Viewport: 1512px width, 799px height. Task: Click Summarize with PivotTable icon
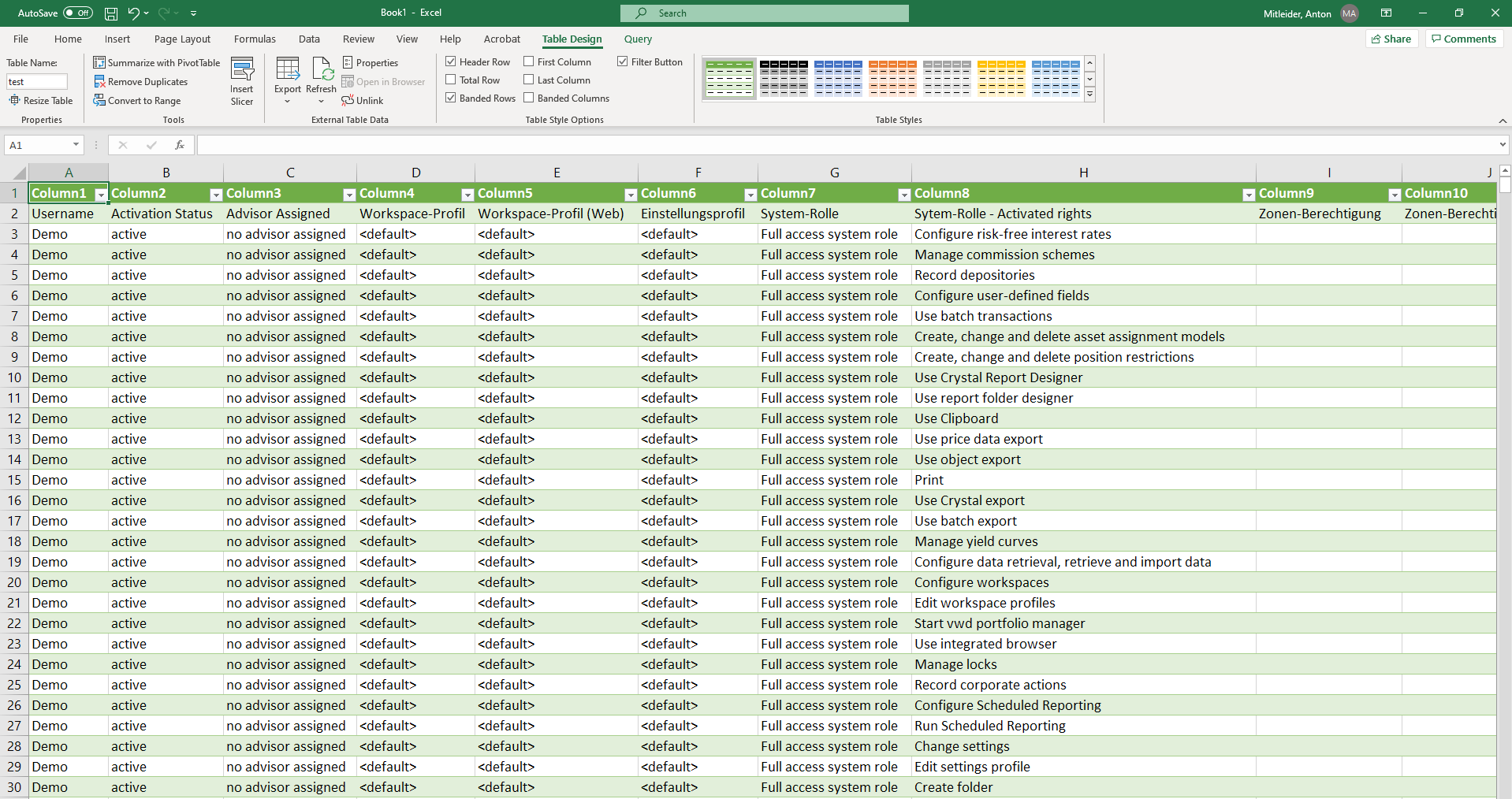(99, 63)
